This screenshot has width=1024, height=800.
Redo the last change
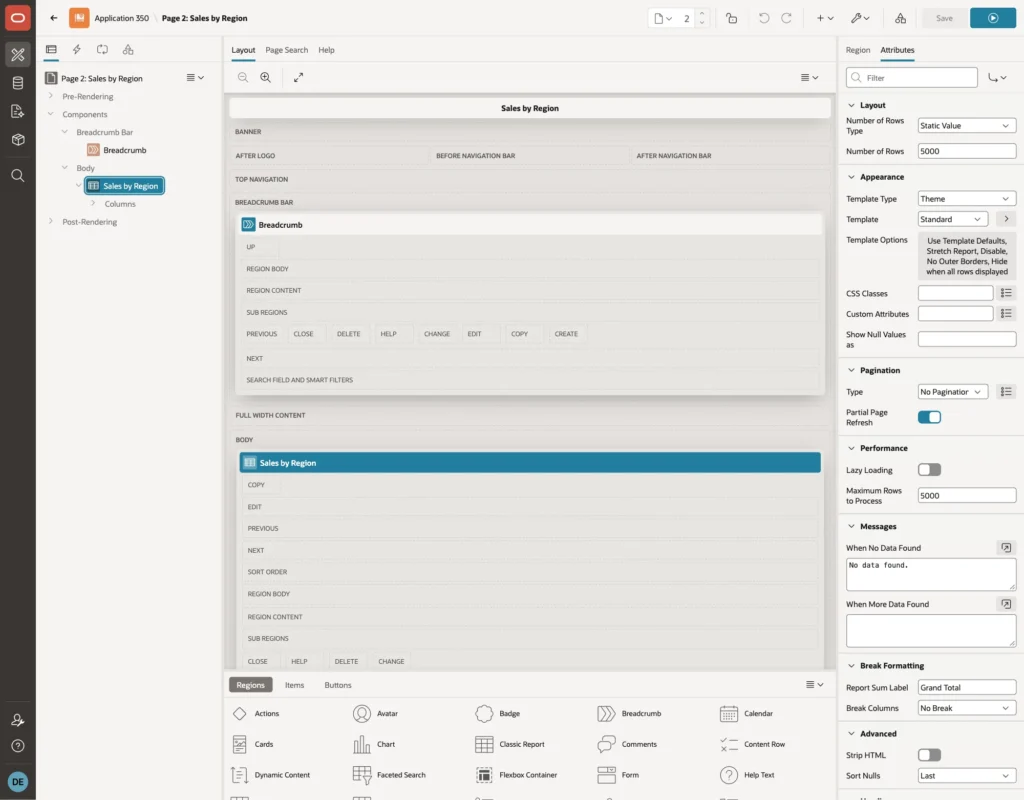[x=786, y=18]
